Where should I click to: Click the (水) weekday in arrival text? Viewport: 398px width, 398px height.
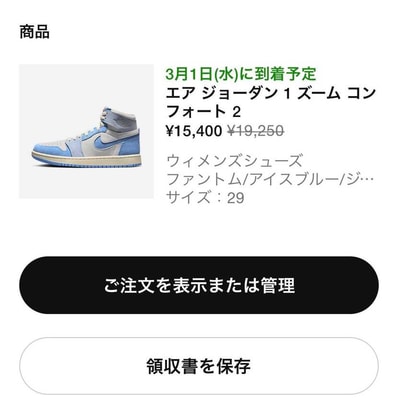coord(225,74)
